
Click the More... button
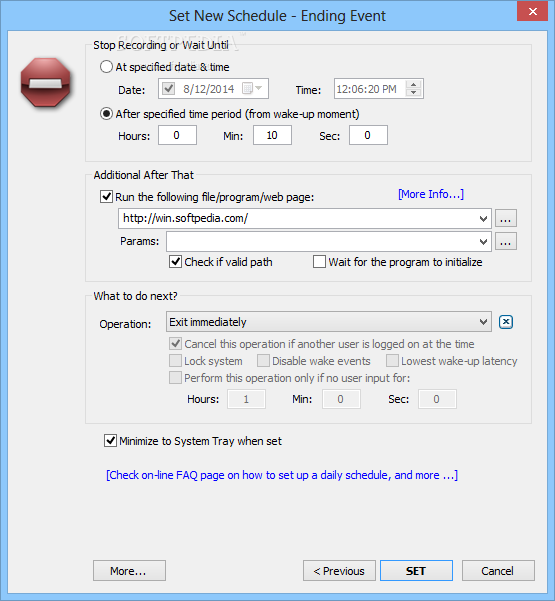tap(129, 571)
